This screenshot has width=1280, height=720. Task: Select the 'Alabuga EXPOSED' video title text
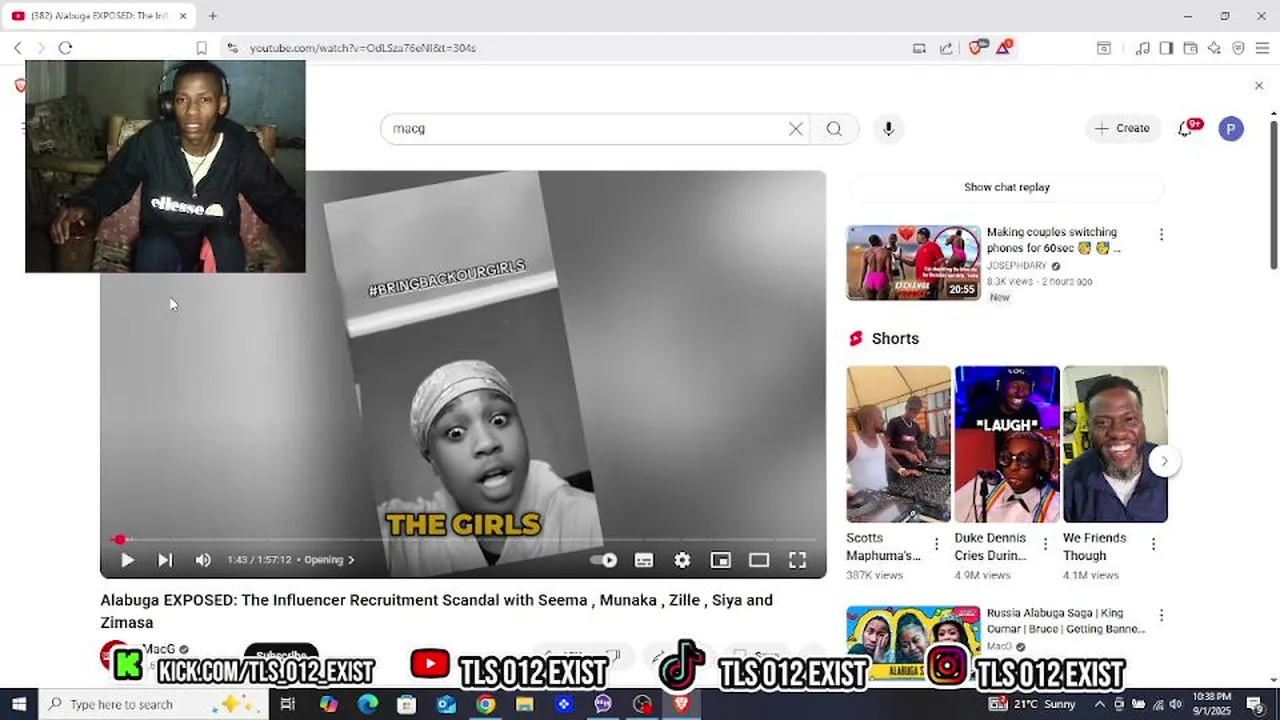coord(436,611)
